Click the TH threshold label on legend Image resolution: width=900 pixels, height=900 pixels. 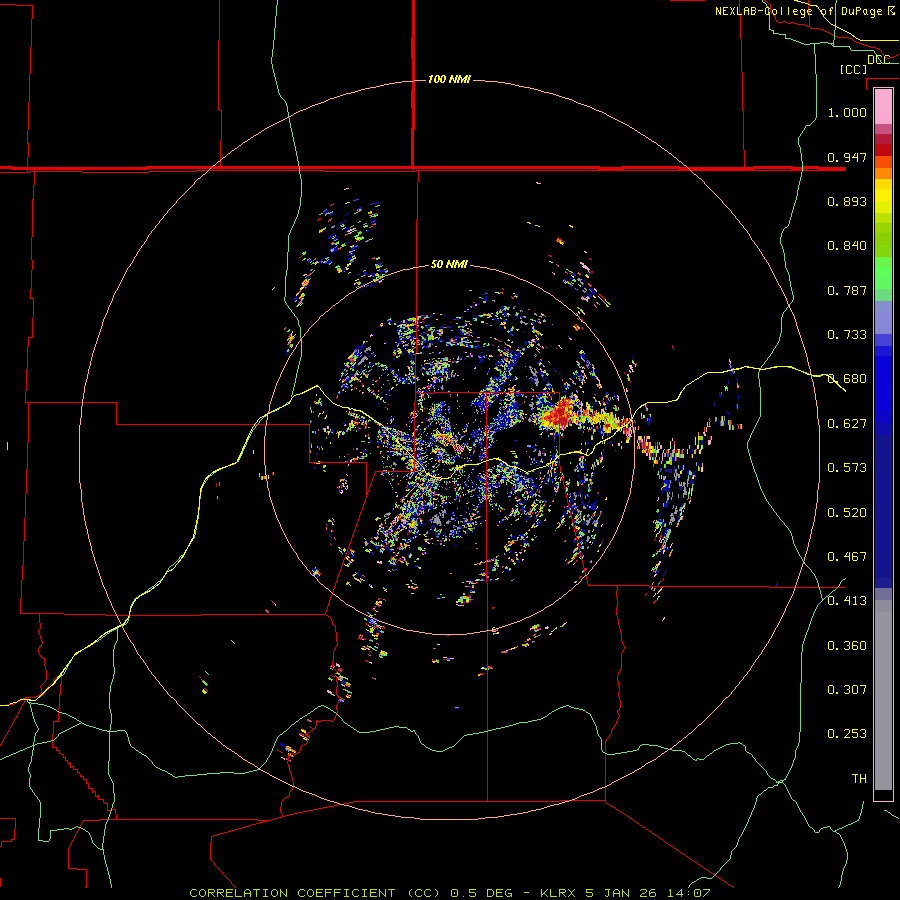859,779
